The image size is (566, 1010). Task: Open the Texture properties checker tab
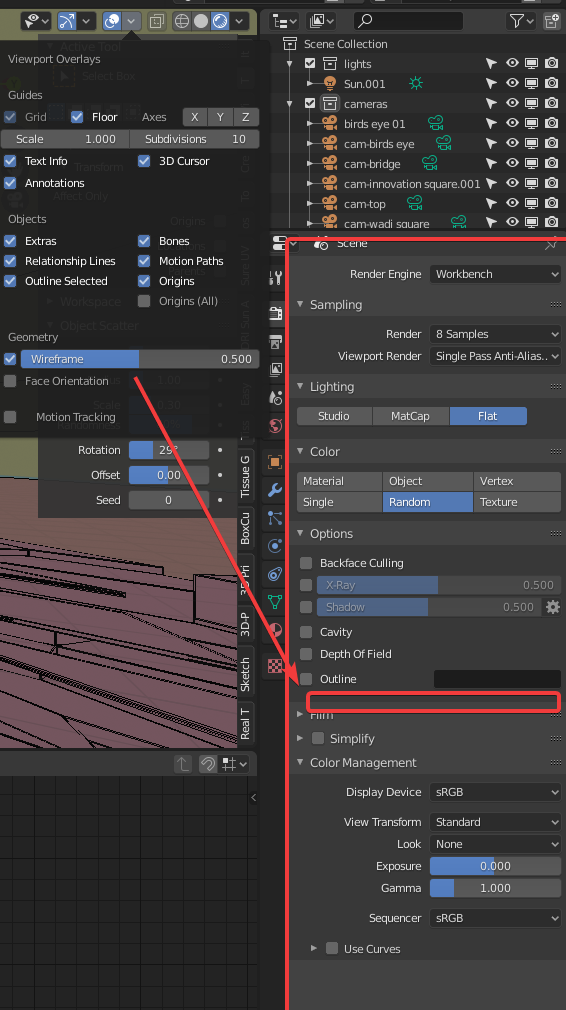(276, 666)
